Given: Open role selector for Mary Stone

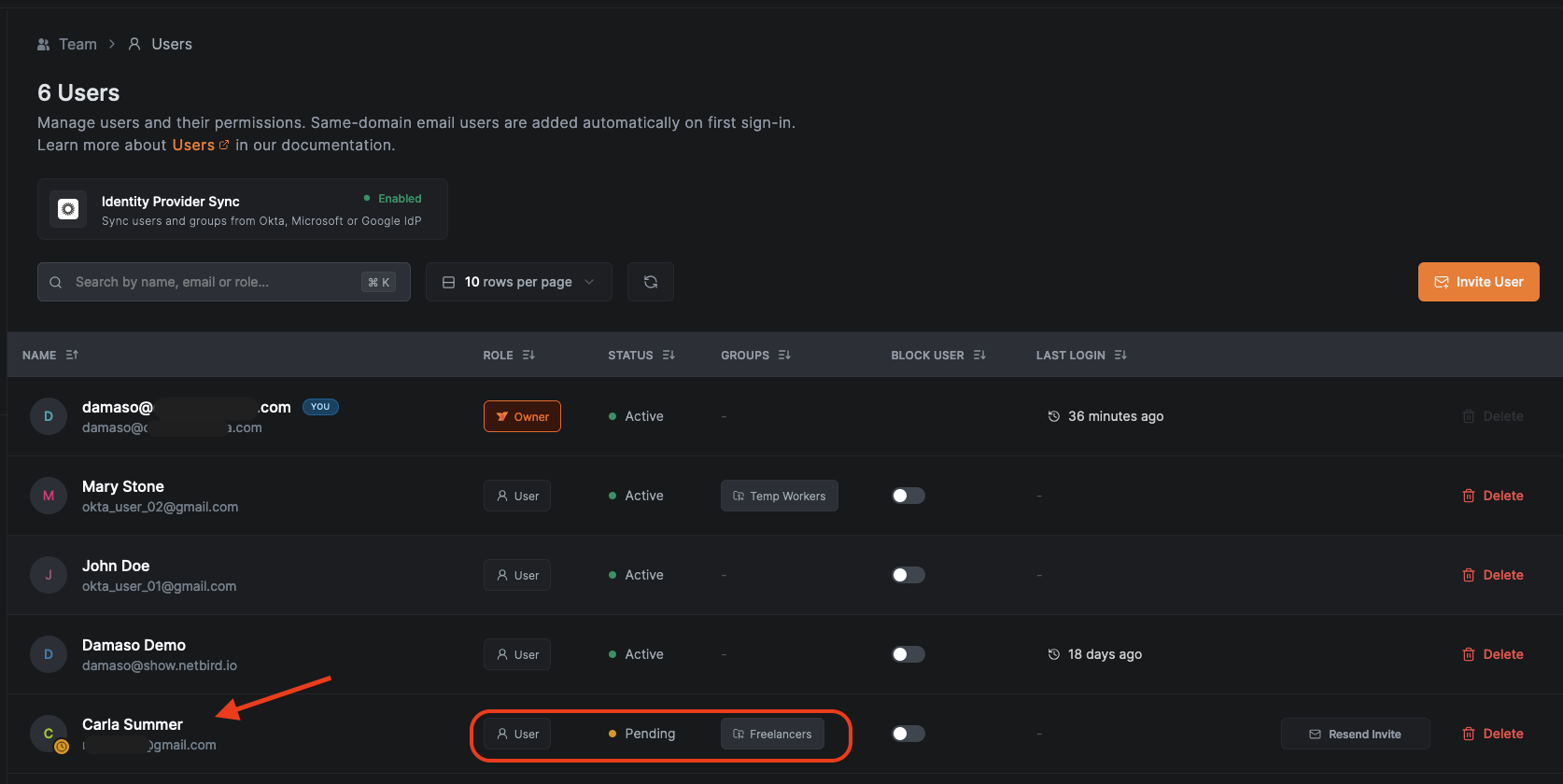Looking at the screenshot, I should click(517, 496).
